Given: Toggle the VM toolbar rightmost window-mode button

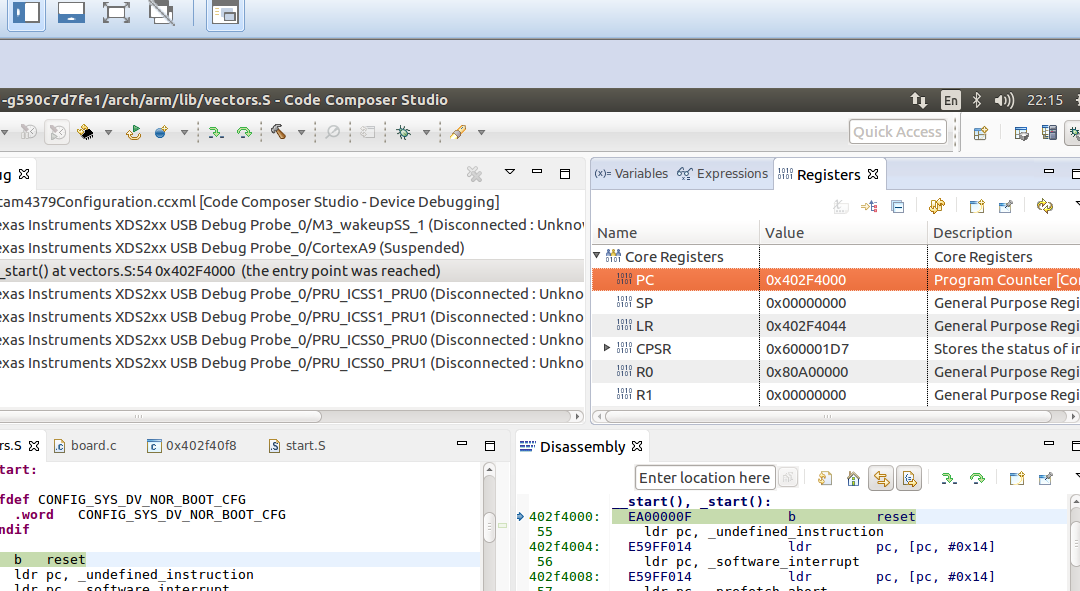Looking at the screenshot, I should [225, 13].
